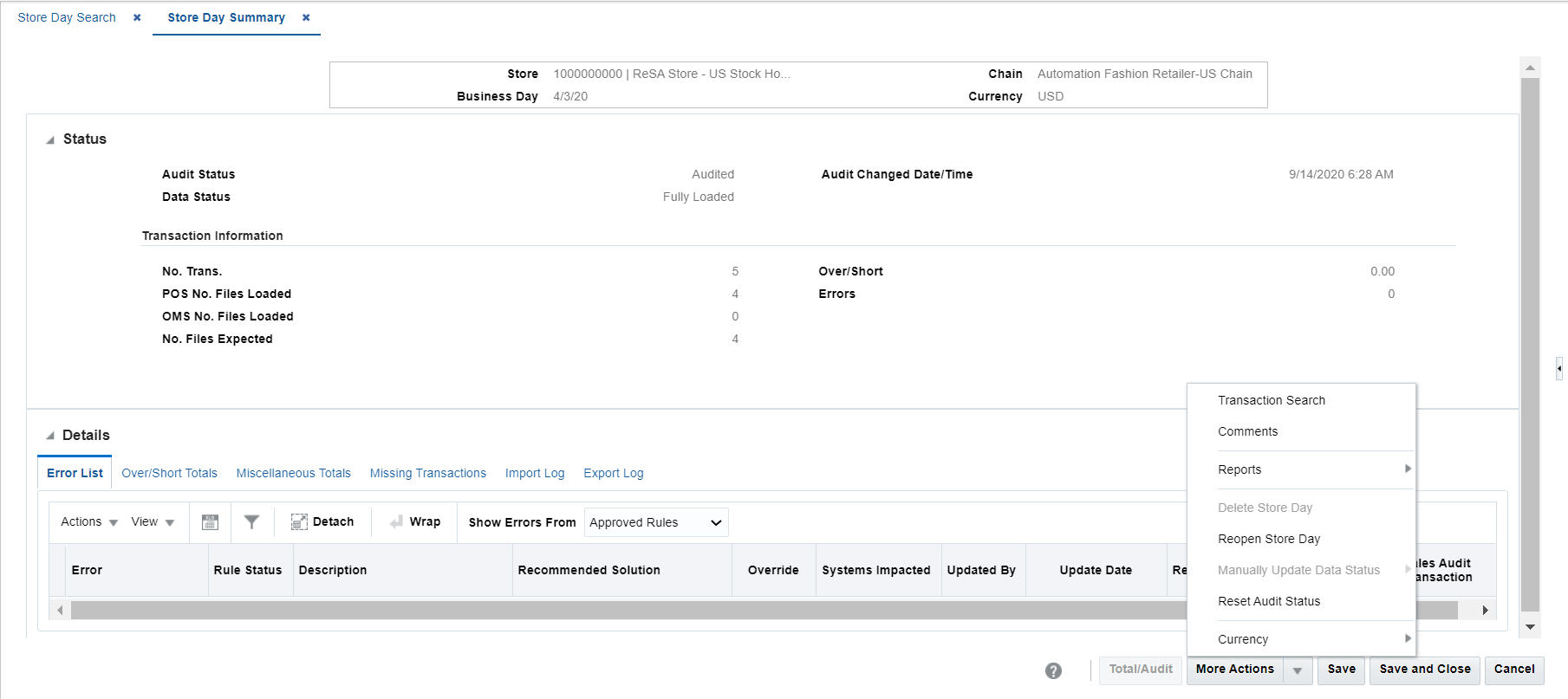This screenshot has height=699, width=1568.
Task: Open the Import Log tab
Action: click(x=535, y=473)
